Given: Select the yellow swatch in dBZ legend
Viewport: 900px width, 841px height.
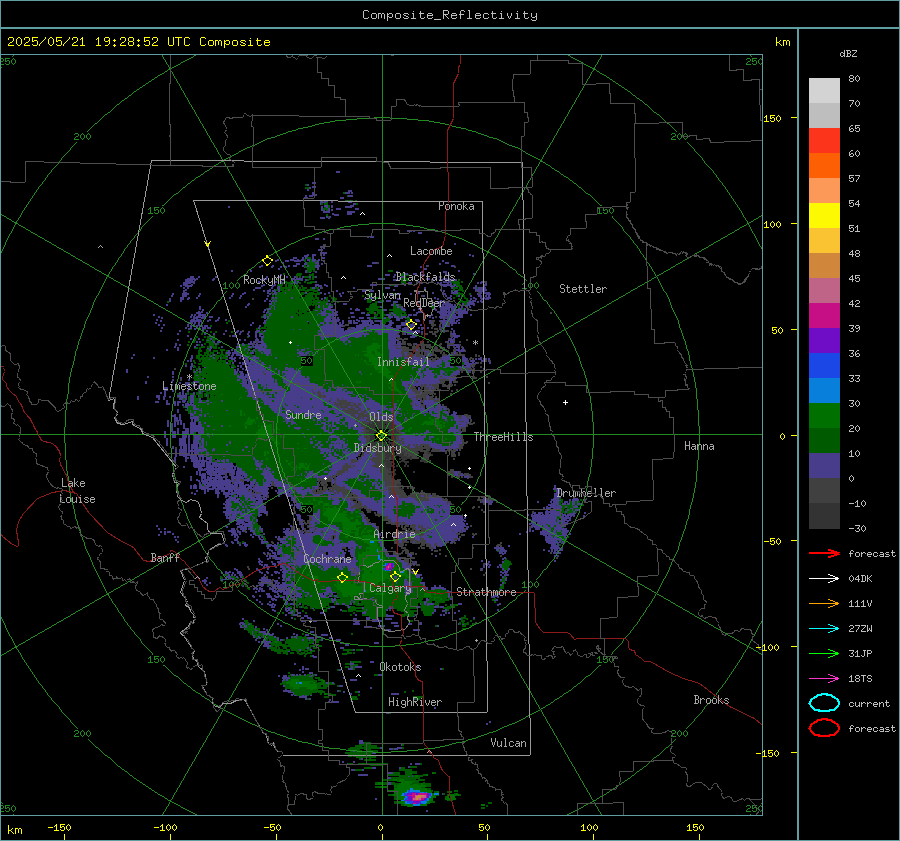Looking at the screenshot, I should (x=824, y=216).
